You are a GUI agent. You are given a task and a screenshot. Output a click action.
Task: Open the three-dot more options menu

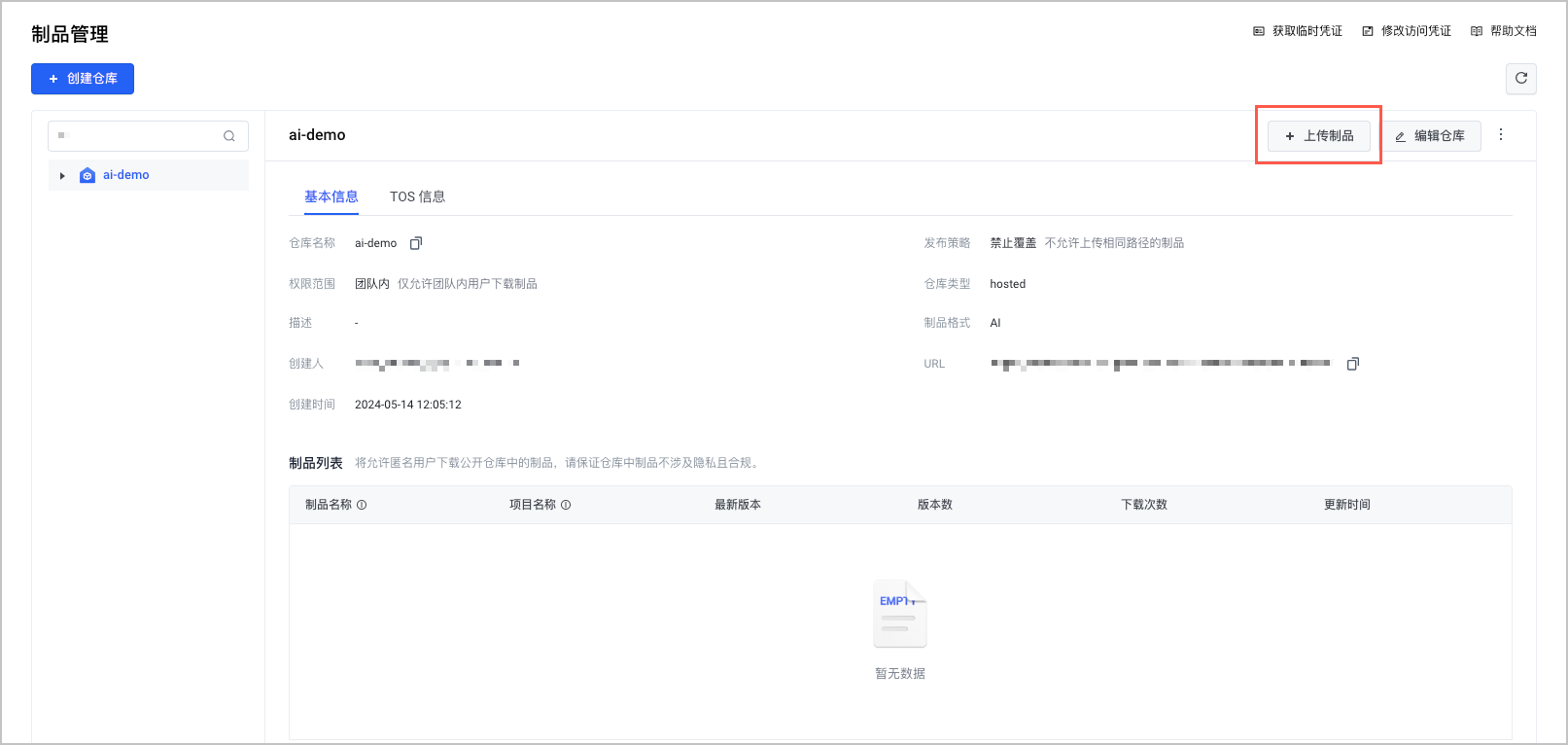point(1501,135)
